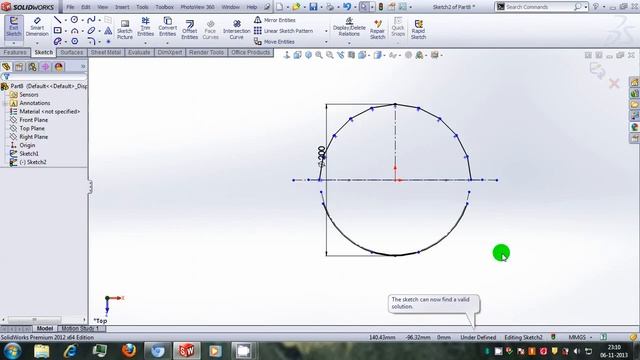Screen dimensions: 640x360
Task: Select the Corner Rectangle tool
Action: 58,31
